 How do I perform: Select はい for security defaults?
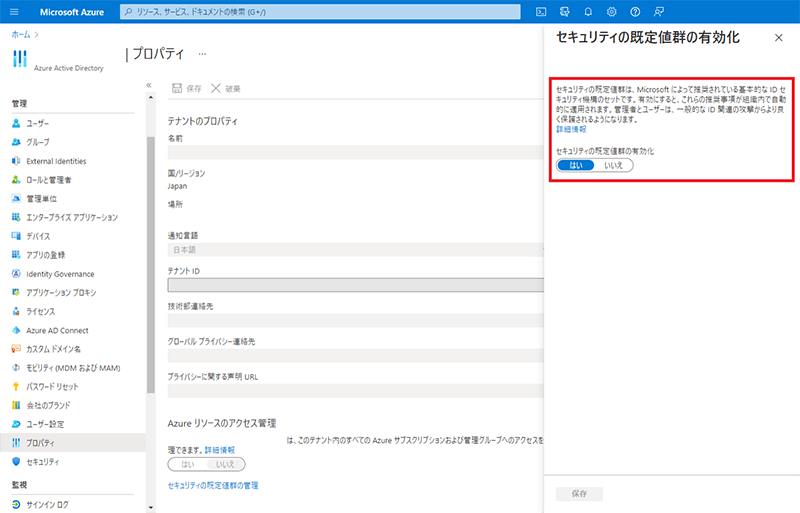click(x=576, y=165)
